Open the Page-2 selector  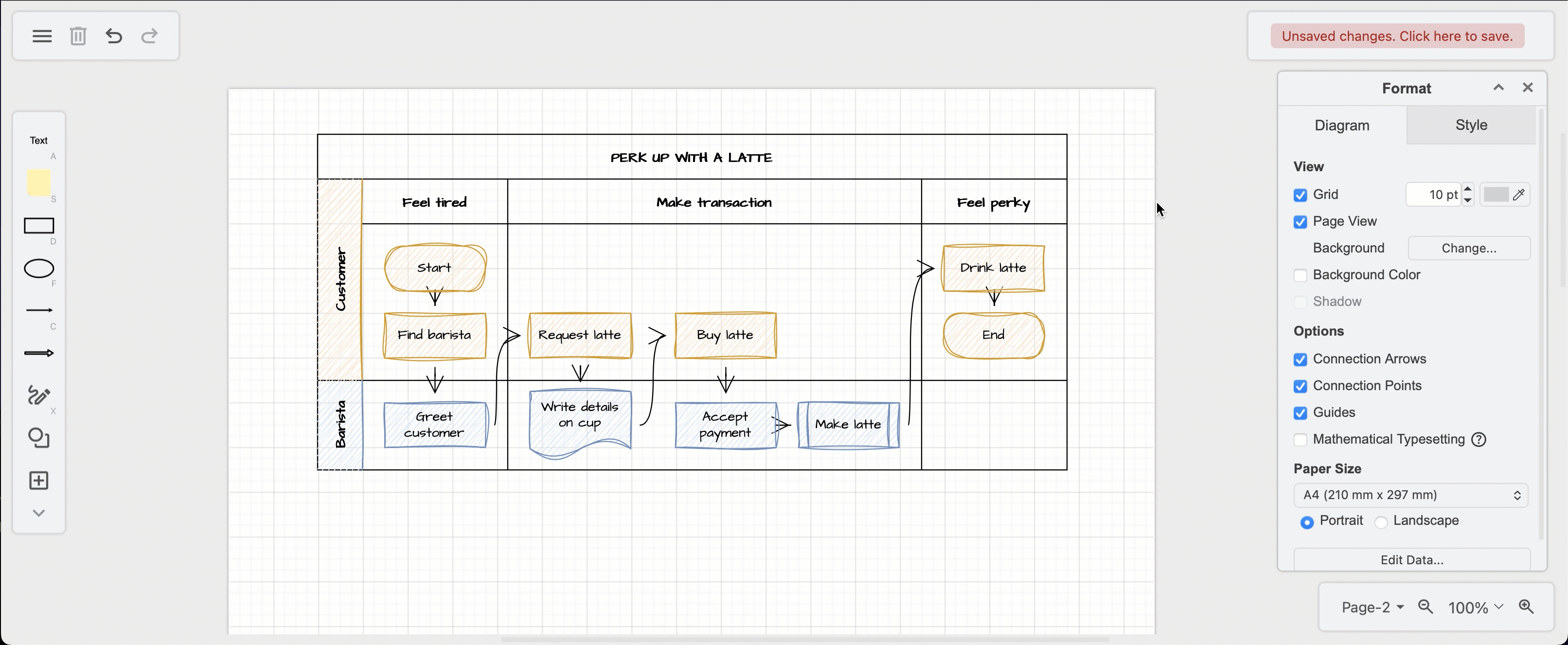1372,607
